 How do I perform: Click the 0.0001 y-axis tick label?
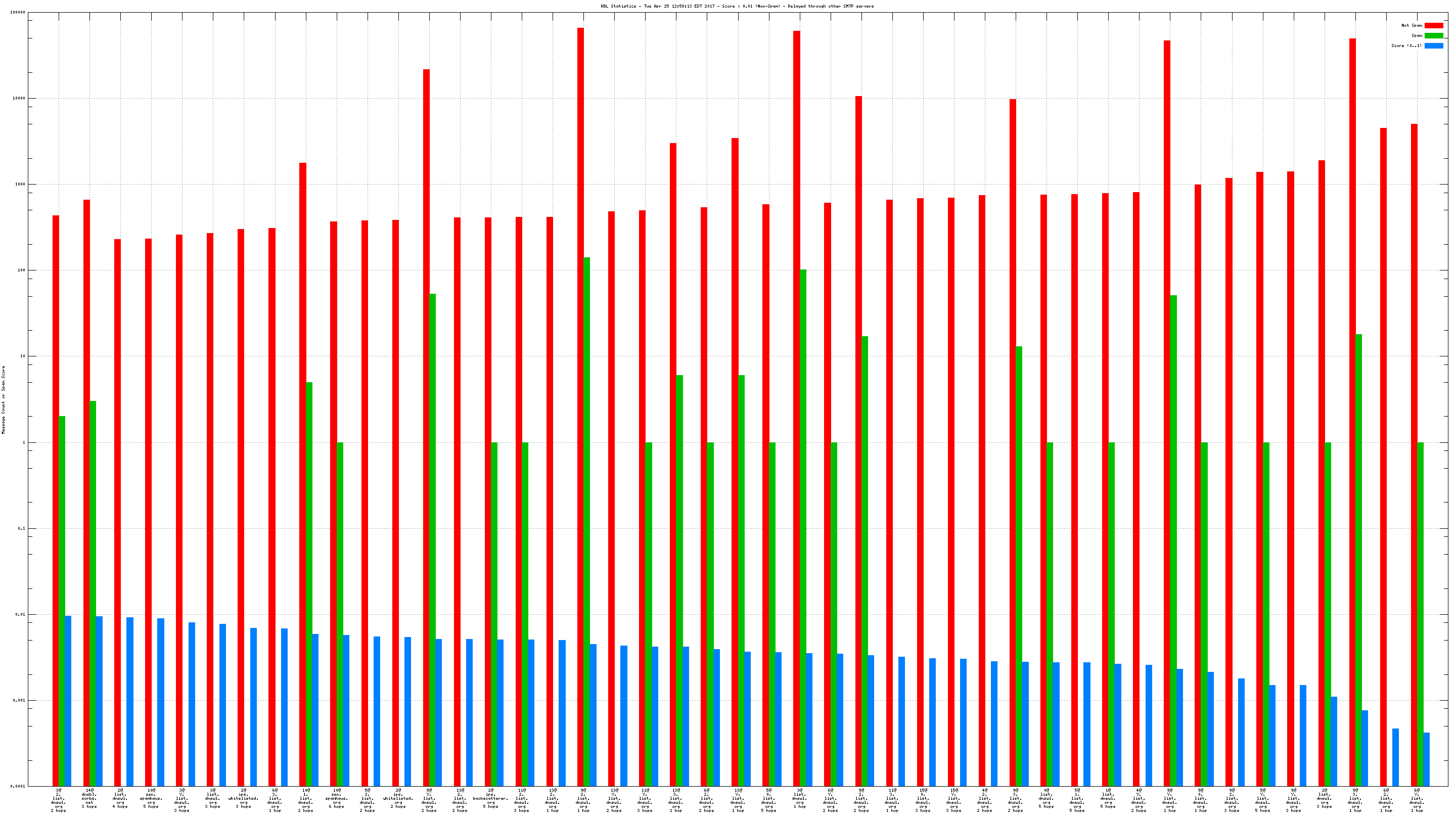pyautogui.click(x=18, y=786)
